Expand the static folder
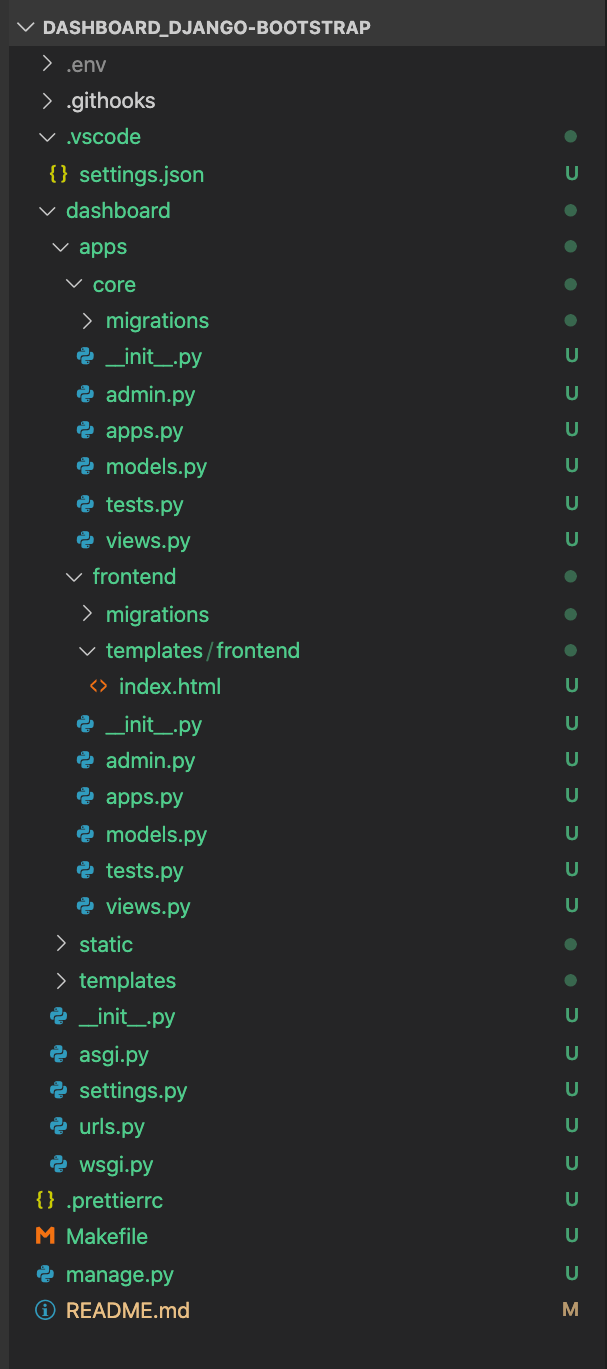 (61, 944)
